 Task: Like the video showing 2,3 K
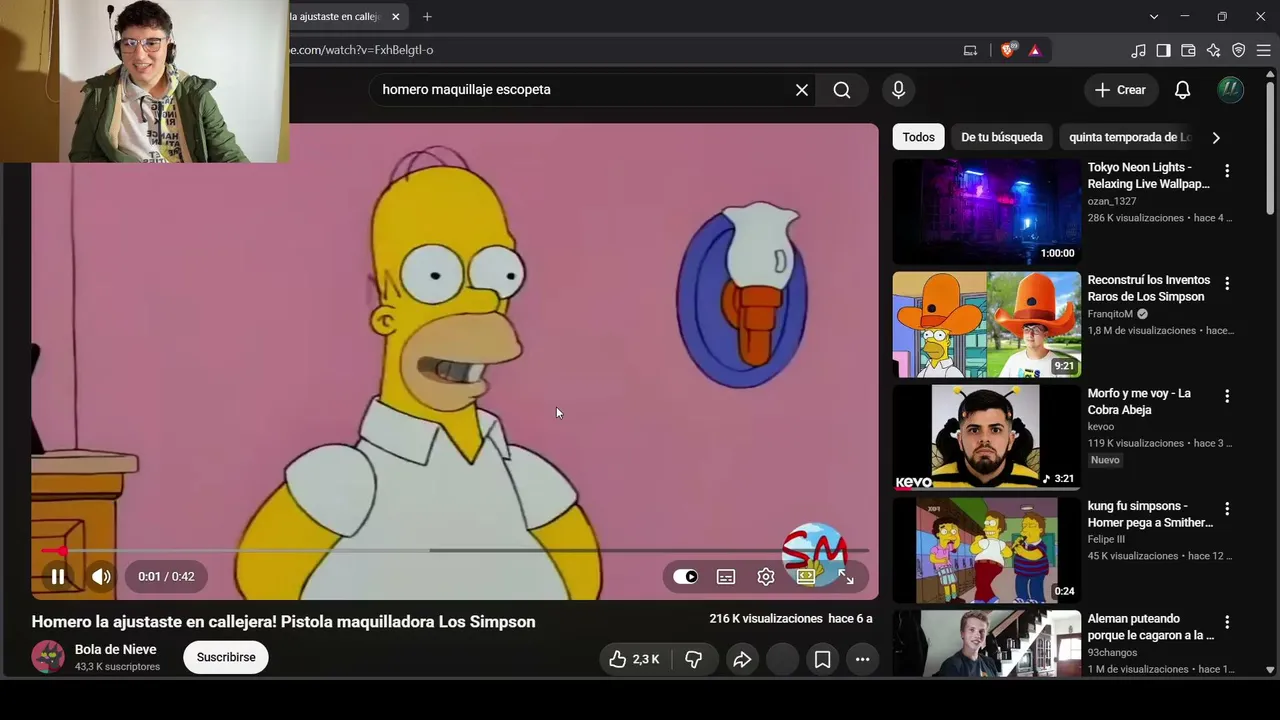pyautogui.click(x=634, y=659)
